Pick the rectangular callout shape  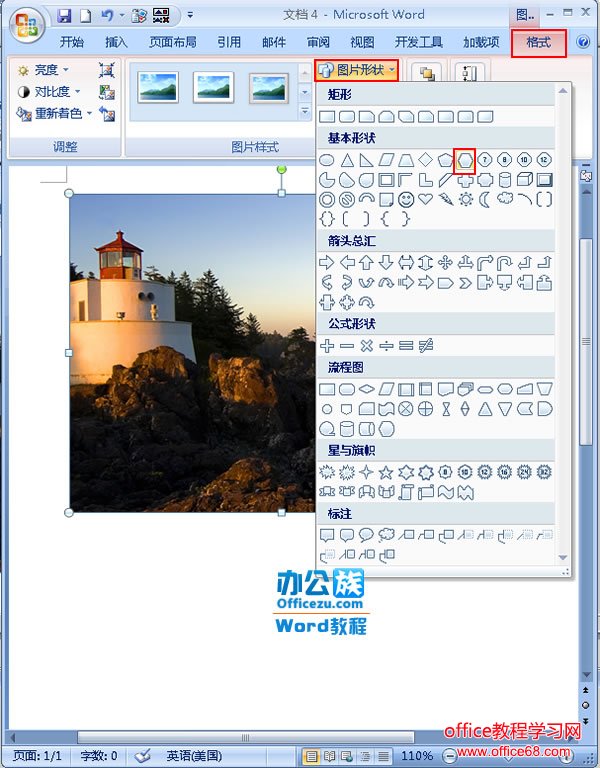[x=327, y=535]
